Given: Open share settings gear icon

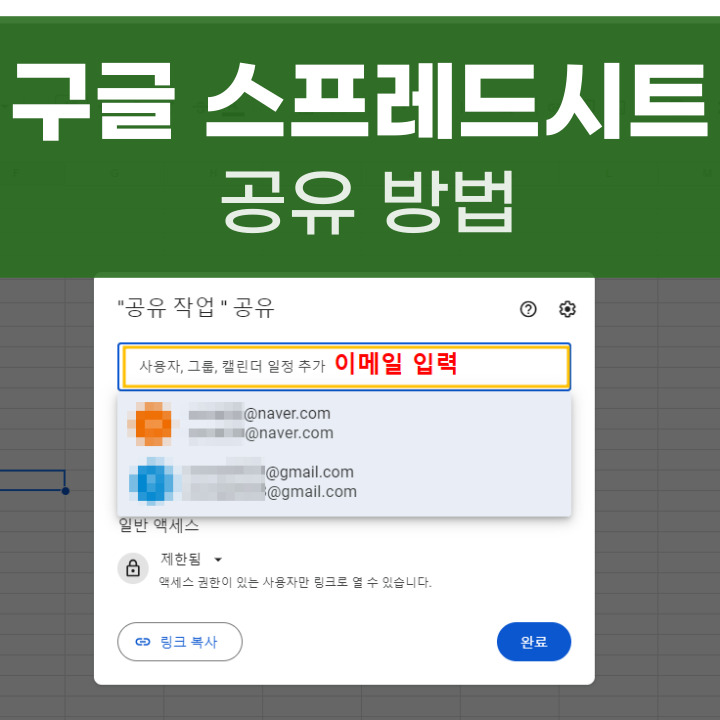Looking at the screenshot, I should click(567, 309).
